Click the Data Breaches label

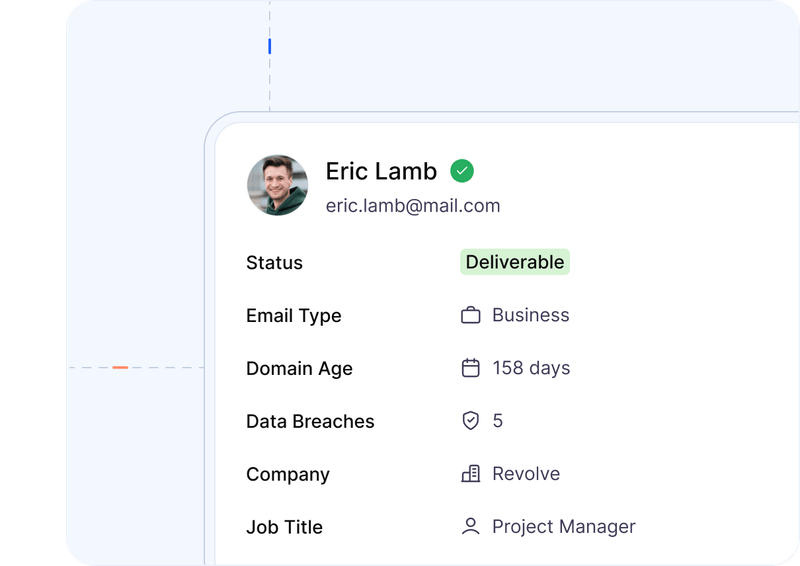[x=310, y=422]
